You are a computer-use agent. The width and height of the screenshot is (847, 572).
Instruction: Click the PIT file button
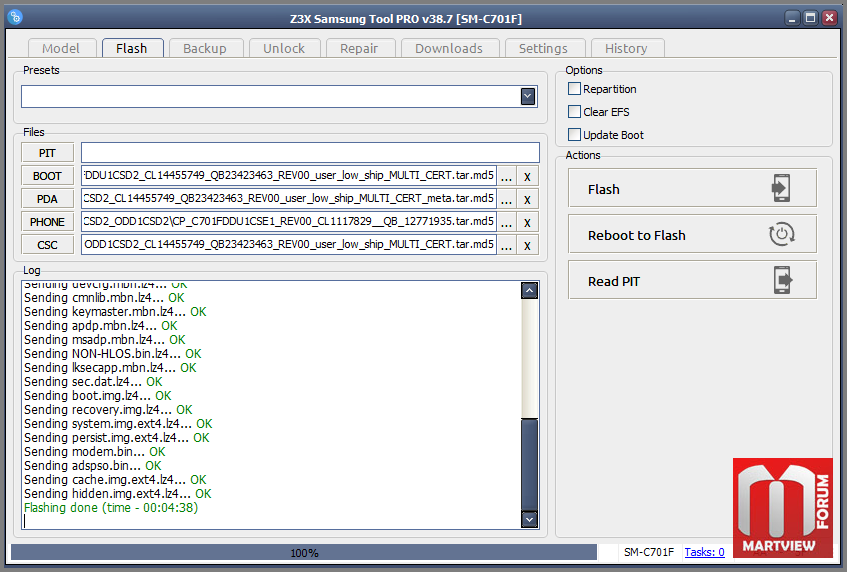coord(48,153)
